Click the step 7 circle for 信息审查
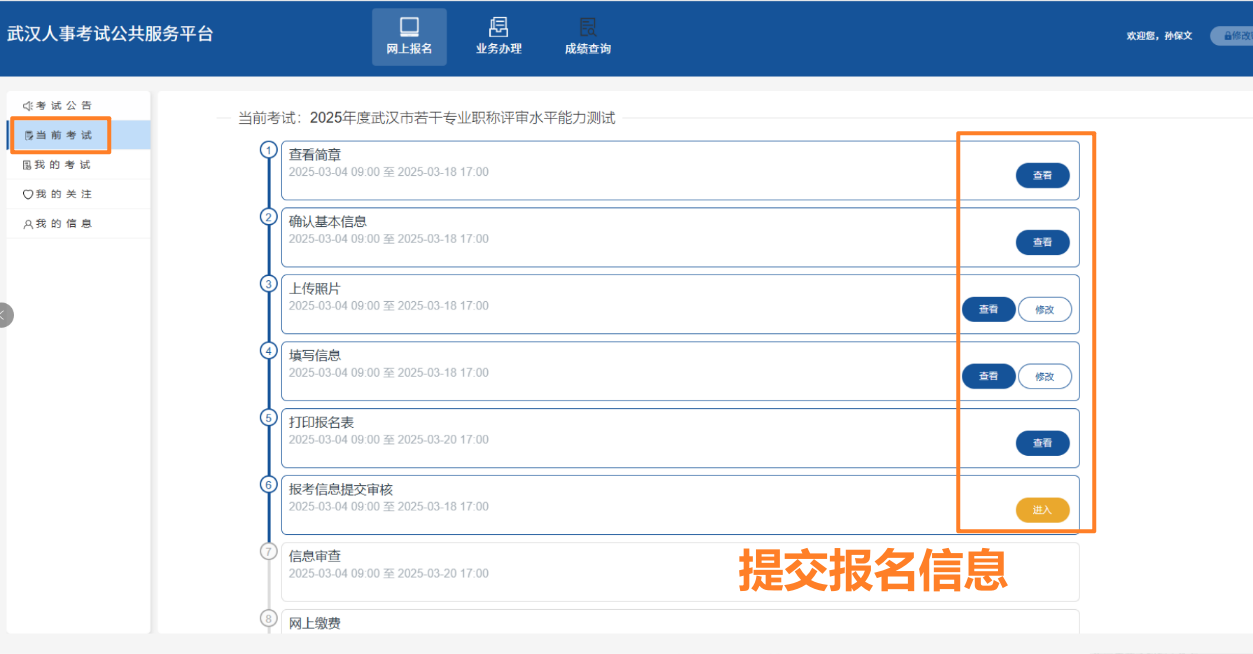This screenshot has height=654, width=1253. pyautogui.click(x=268, y=549)
